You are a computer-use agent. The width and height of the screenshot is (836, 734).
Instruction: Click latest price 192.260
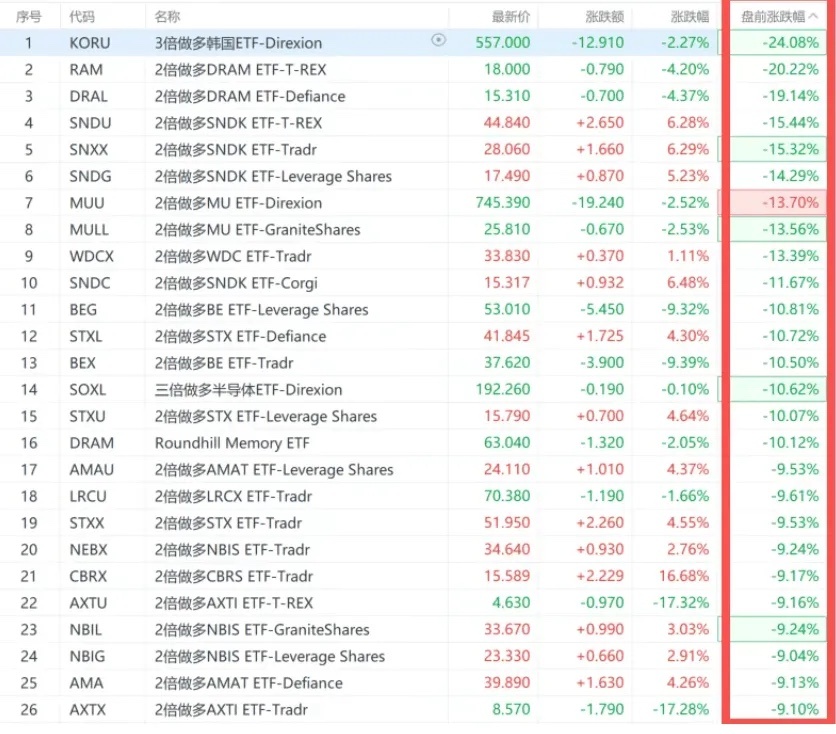click(x=503, y=389)
